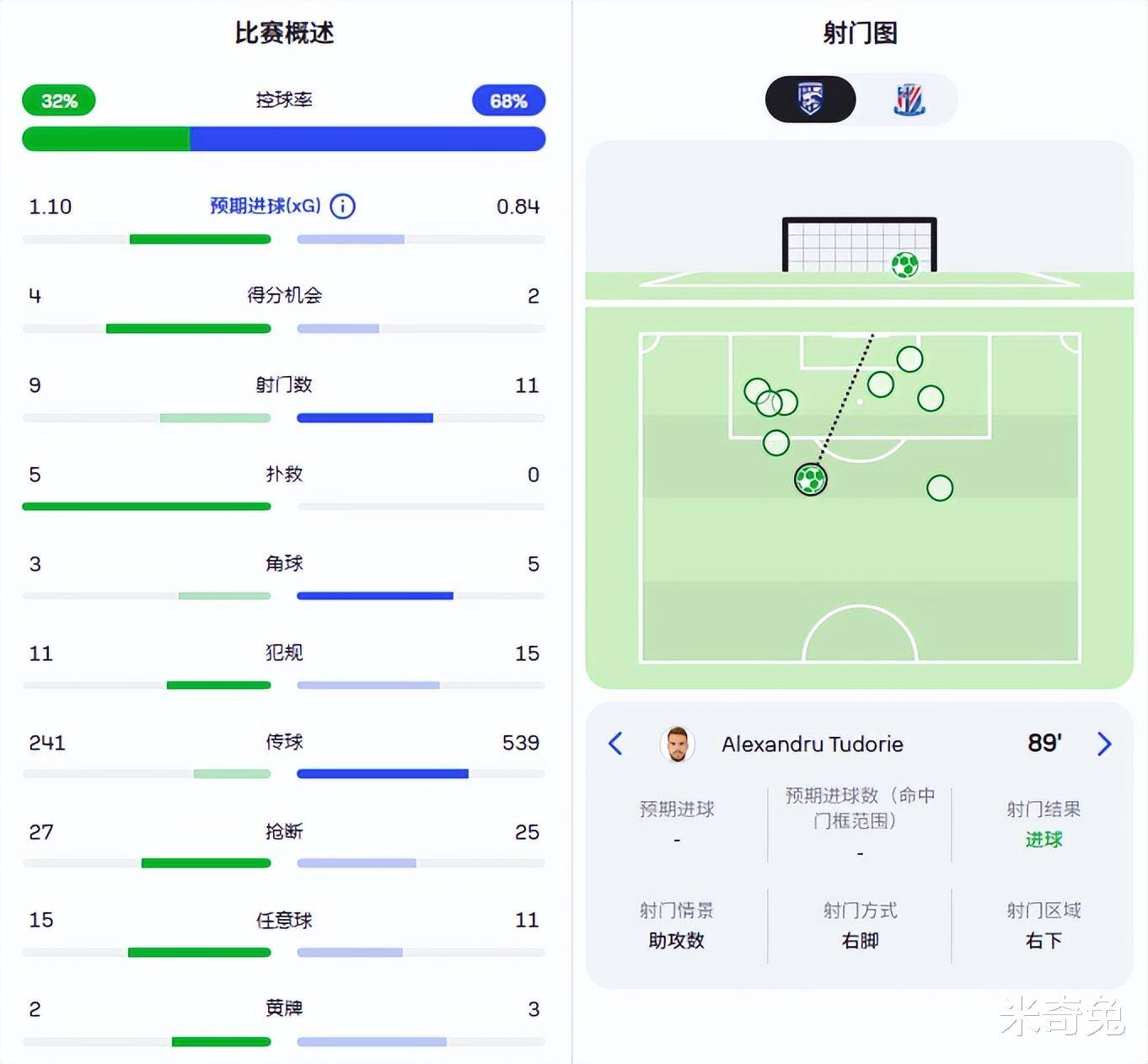Click the 89' minute timestamp
Viewport: 1148px width, 1064px height.
pyautogui.click(x=1044, y=743)
